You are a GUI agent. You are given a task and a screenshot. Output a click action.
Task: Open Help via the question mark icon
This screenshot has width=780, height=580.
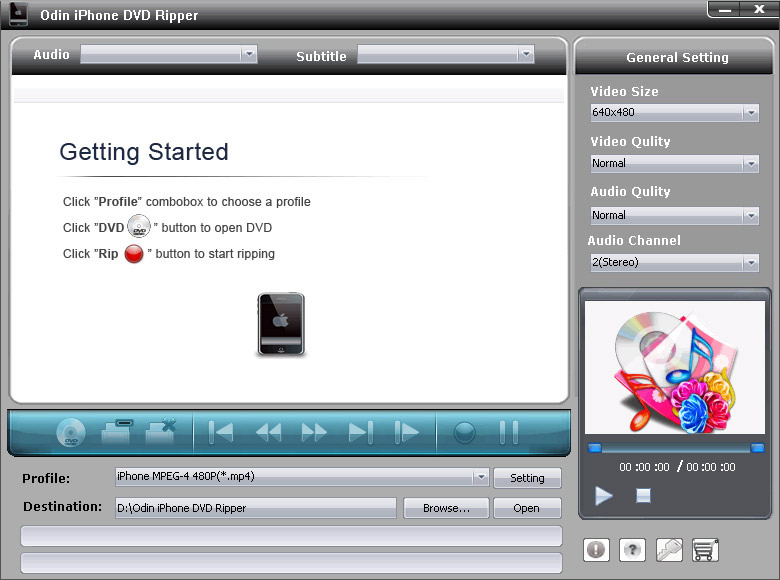click(632, 550)
